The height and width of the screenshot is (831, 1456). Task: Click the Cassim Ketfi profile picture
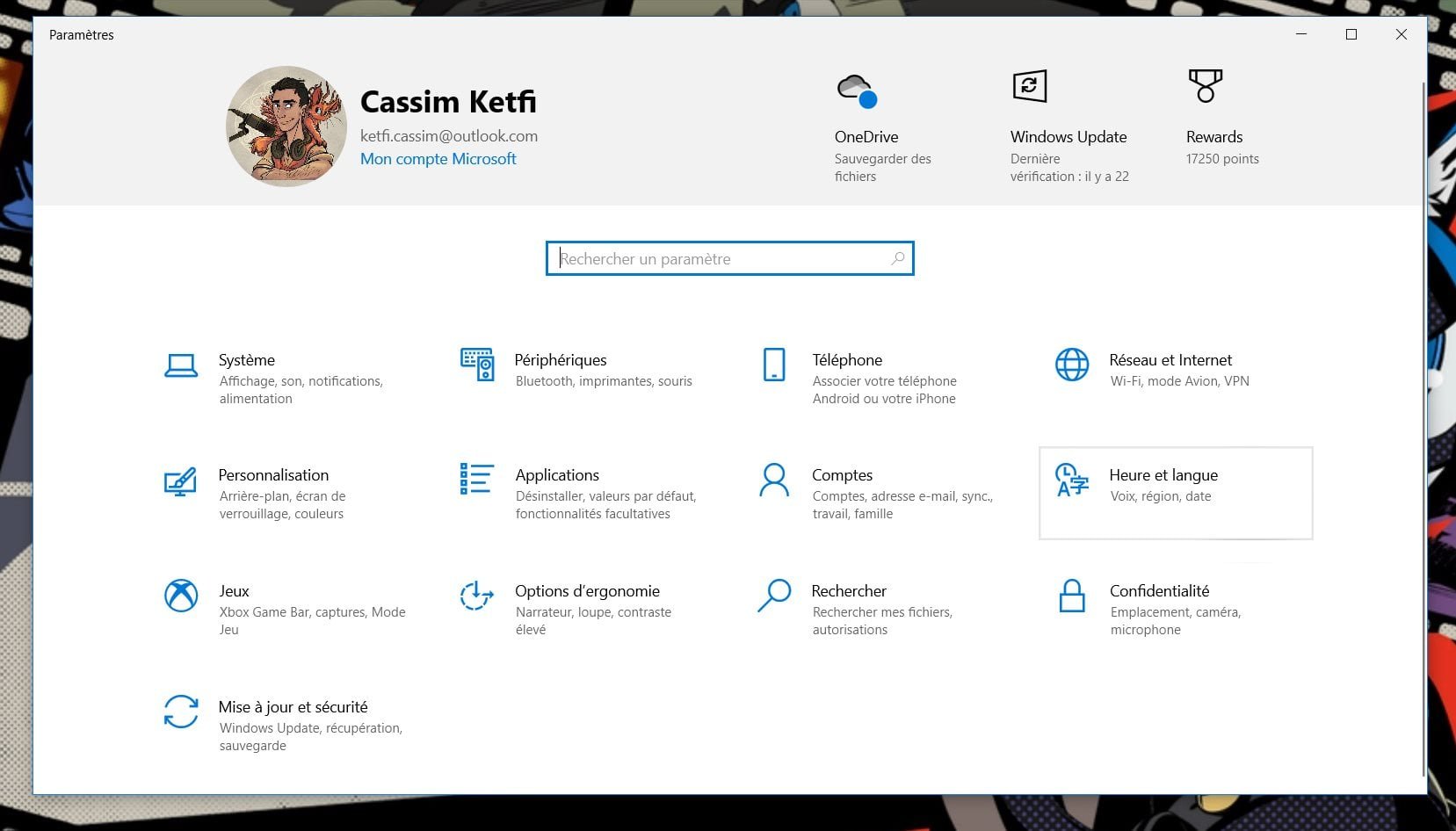(x=286, y=126)
